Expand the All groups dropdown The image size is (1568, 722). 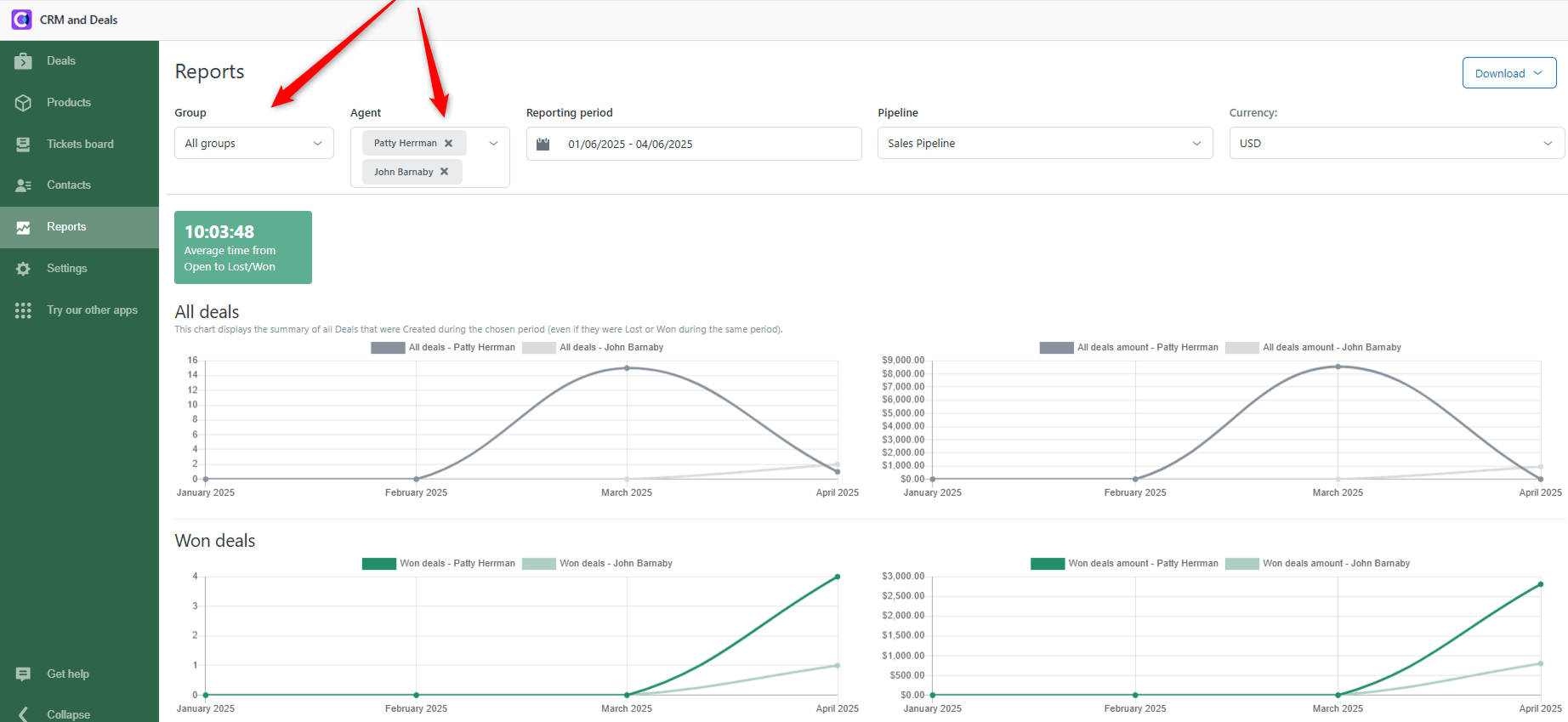253,144
